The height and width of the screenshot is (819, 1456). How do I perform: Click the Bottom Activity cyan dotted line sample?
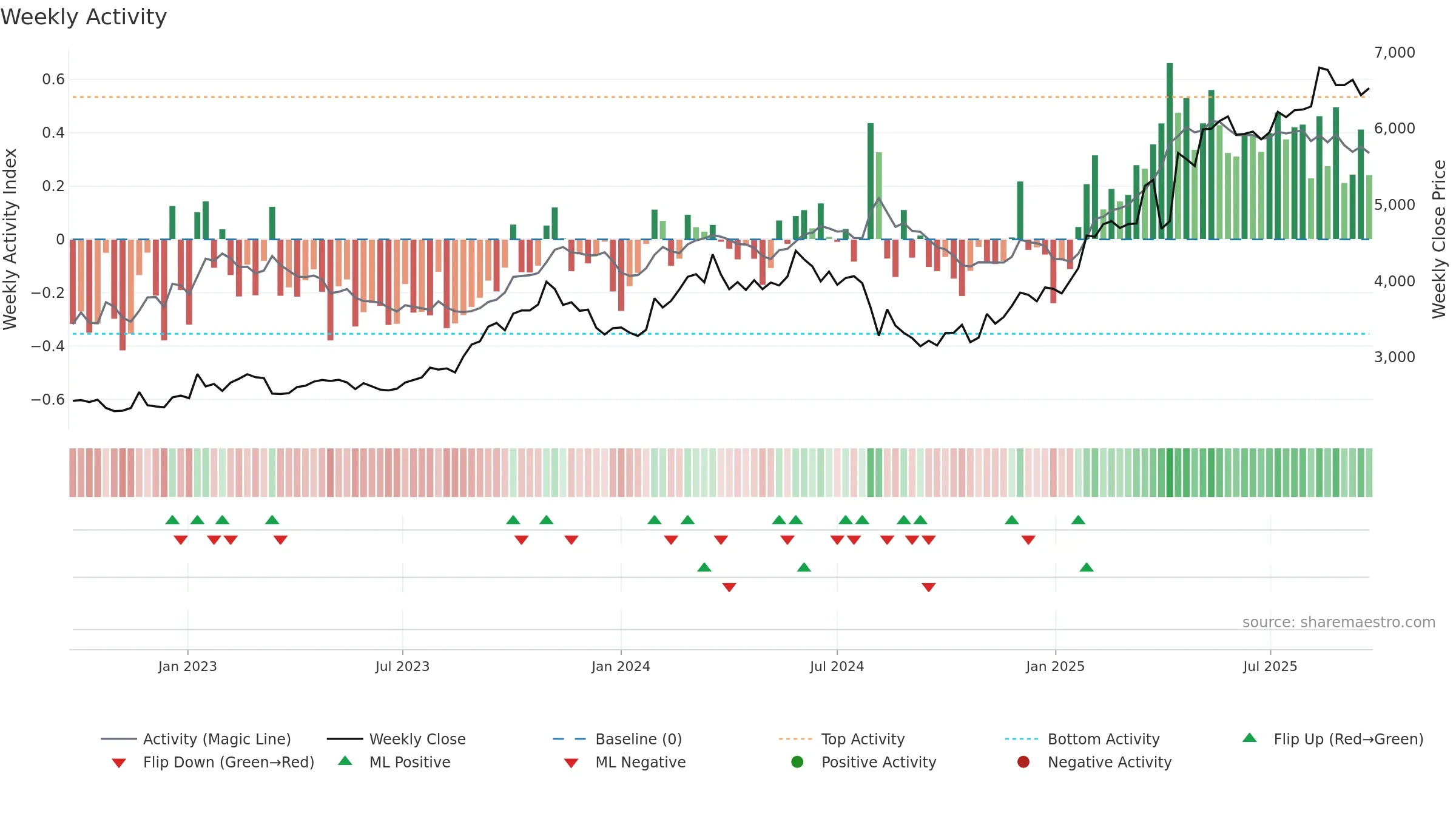coord(1022,739)
